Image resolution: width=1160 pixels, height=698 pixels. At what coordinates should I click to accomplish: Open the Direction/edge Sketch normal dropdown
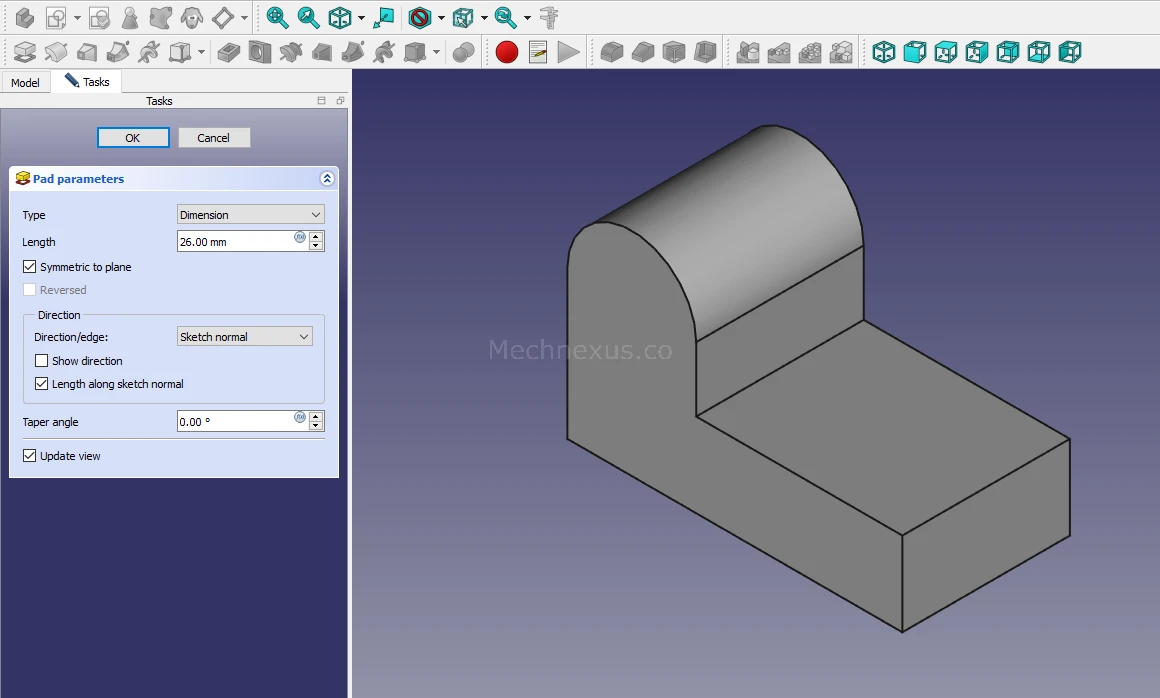[x=245, y=337]
